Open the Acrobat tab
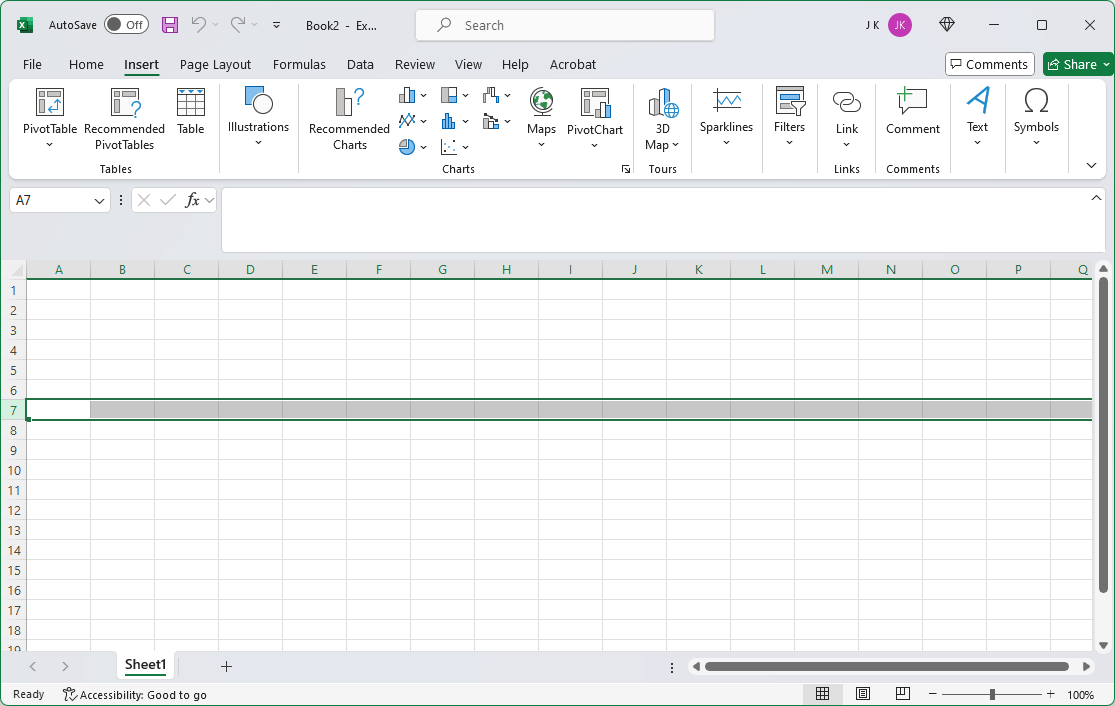 click(x=572, y=65)
